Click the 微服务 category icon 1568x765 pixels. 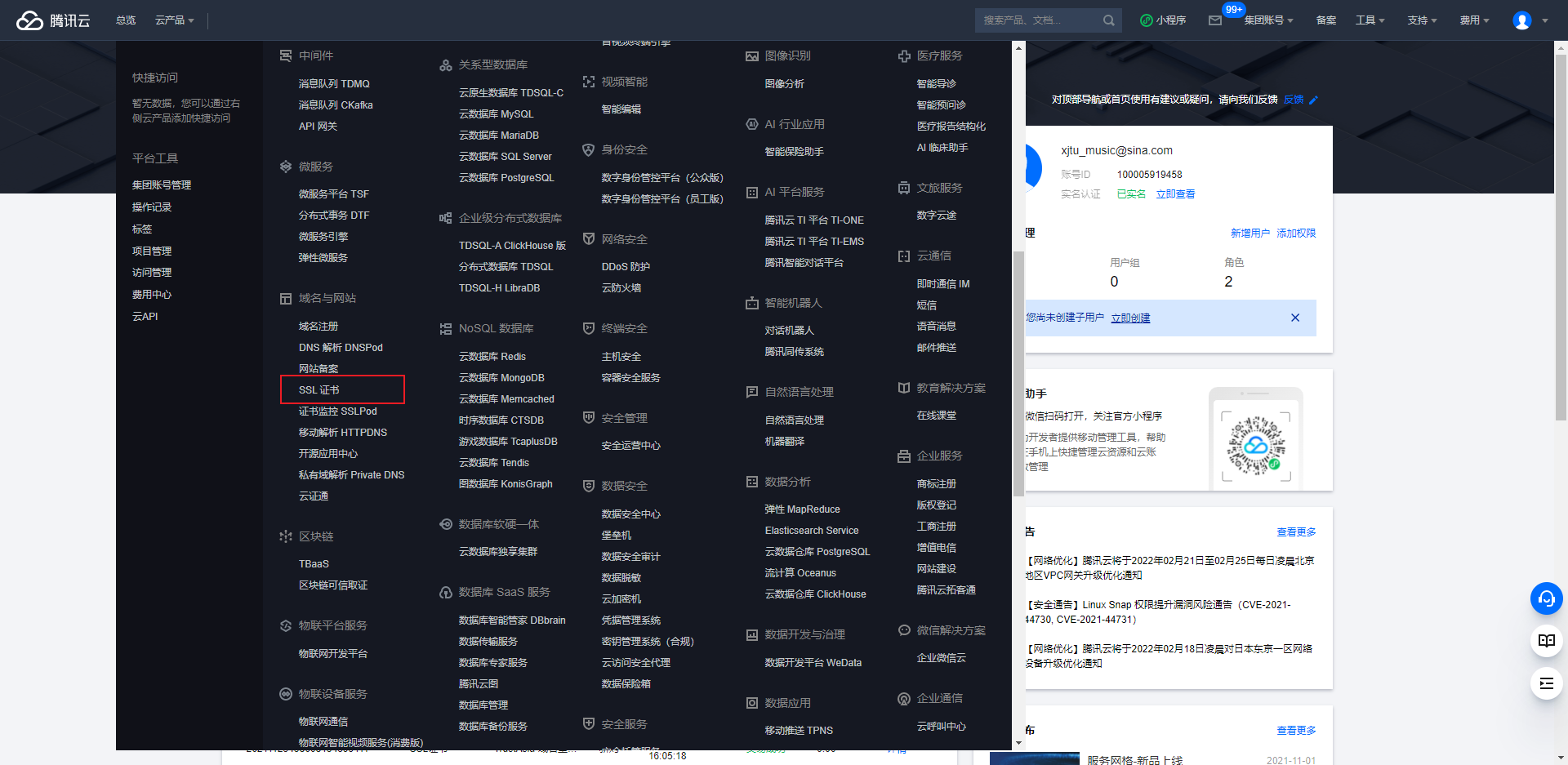[286, 167]
